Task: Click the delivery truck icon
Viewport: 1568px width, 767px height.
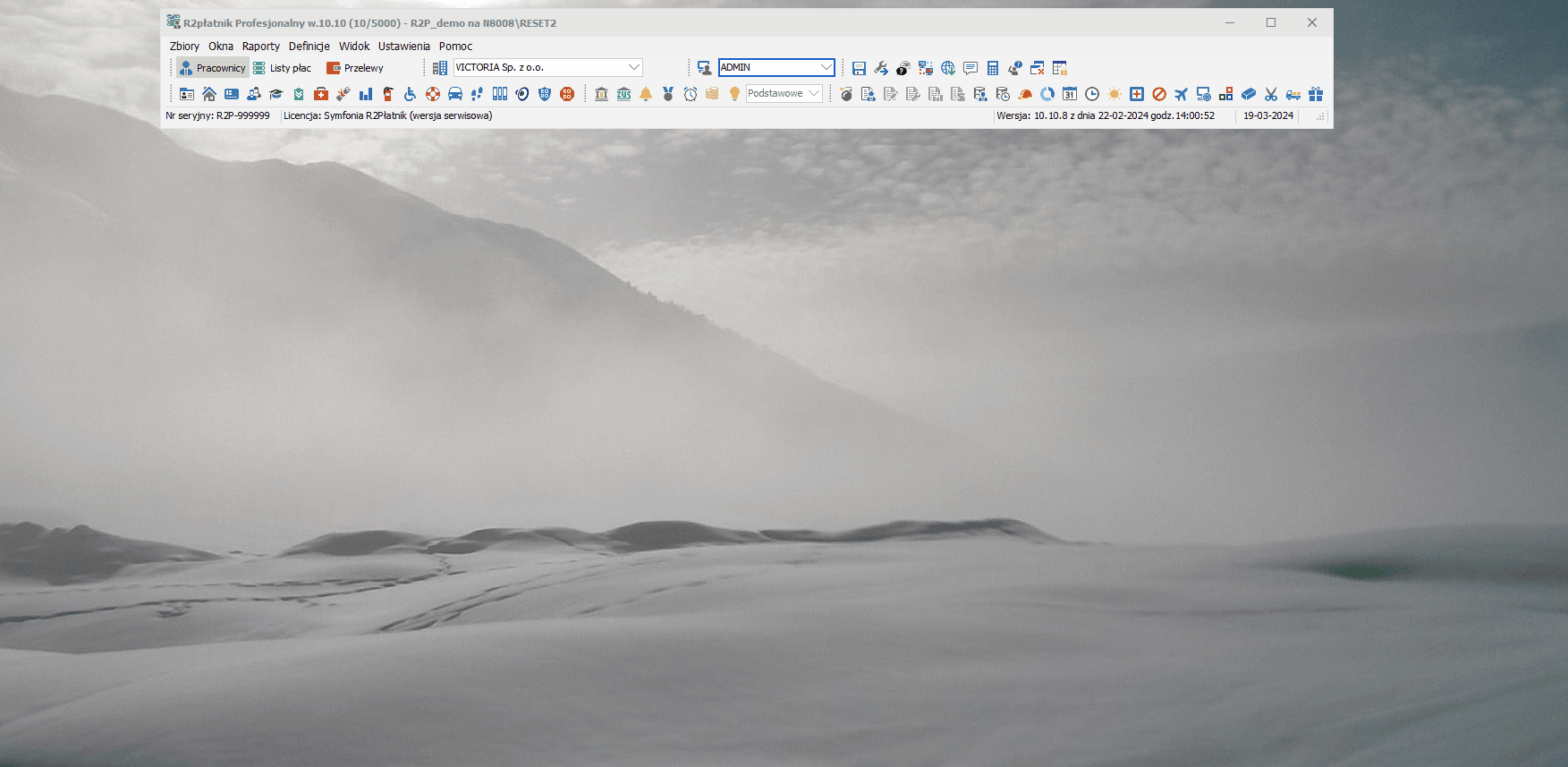Action: pos(1293,94)
